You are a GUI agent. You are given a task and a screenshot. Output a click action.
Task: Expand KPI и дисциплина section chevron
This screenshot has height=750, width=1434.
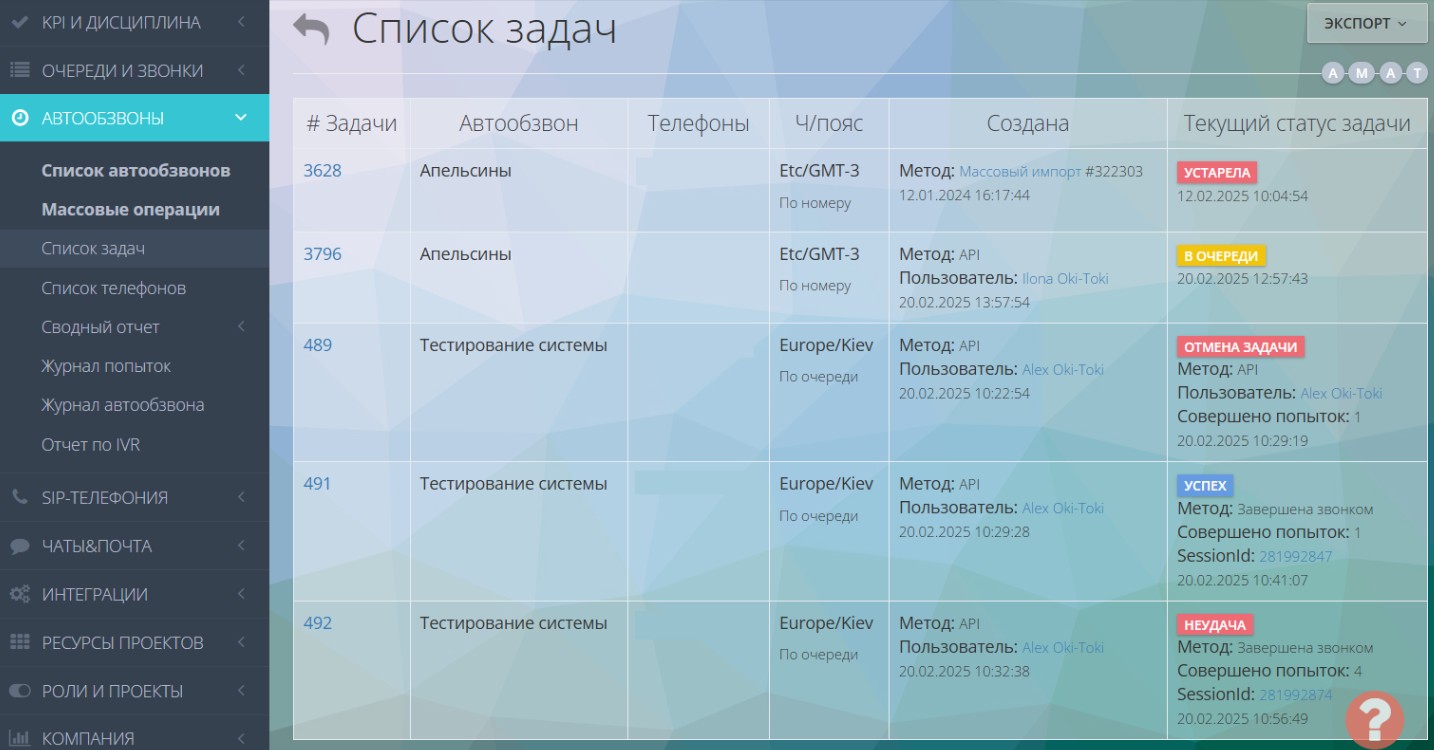(242, 22)
